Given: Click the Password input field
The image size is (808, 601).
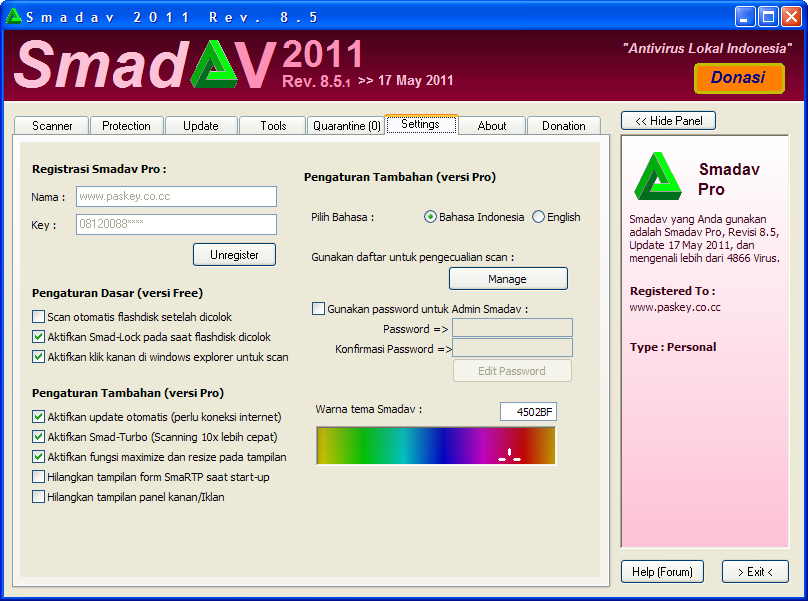Looking at the screenshot, I should (512, 328).
